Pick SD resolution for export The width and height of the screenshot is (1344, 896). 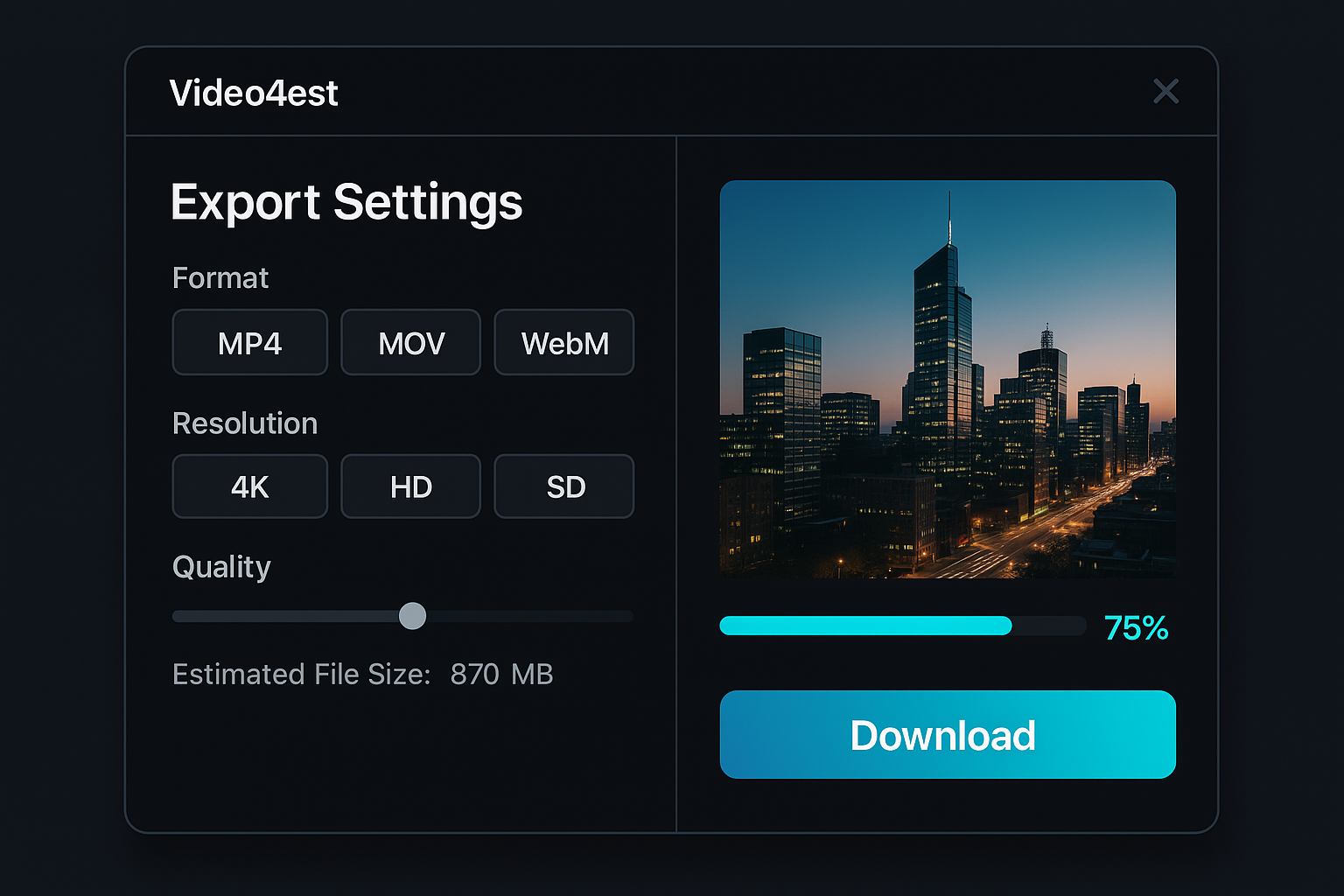click(563, 486)
